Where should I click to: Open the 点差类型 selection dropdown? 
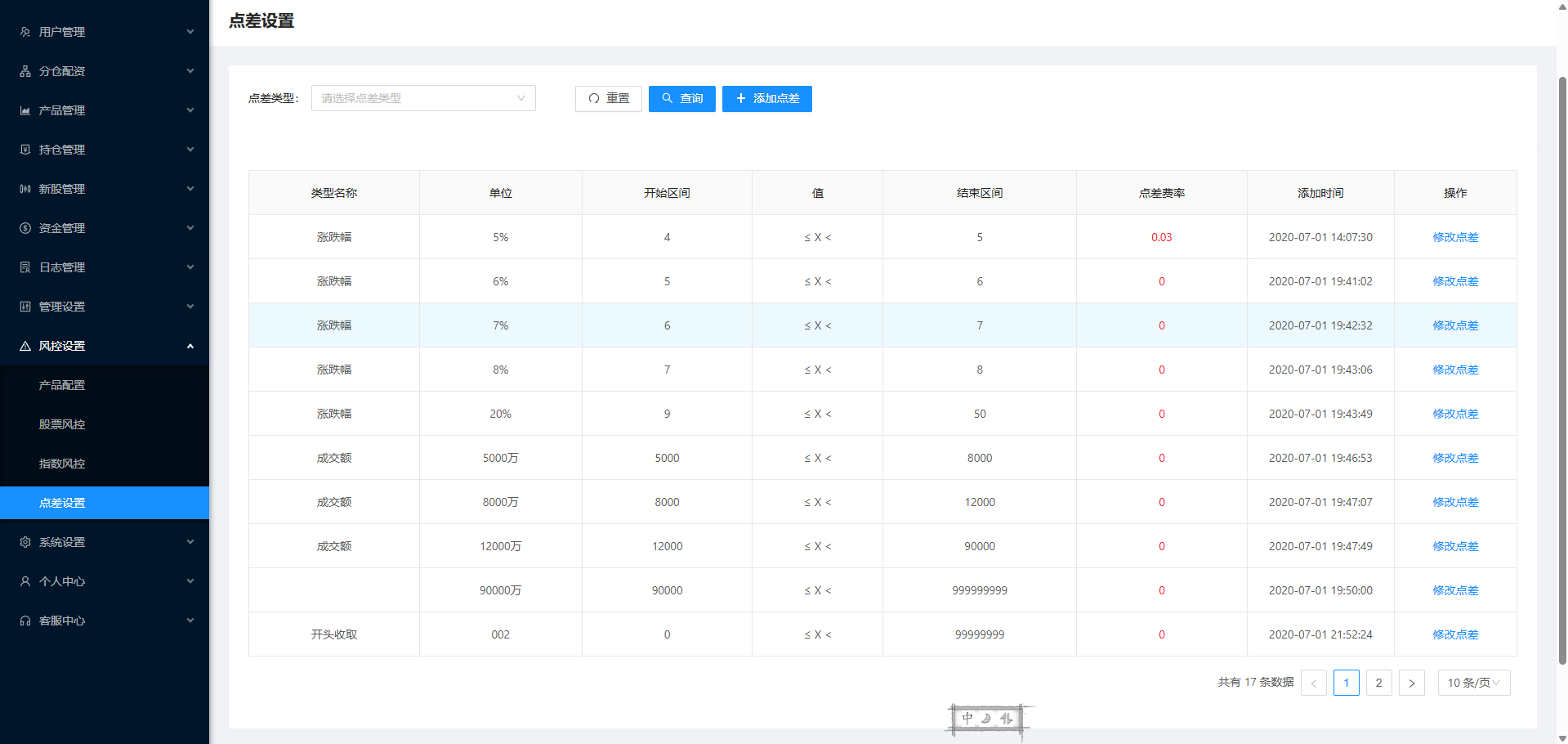coord(422,98)
